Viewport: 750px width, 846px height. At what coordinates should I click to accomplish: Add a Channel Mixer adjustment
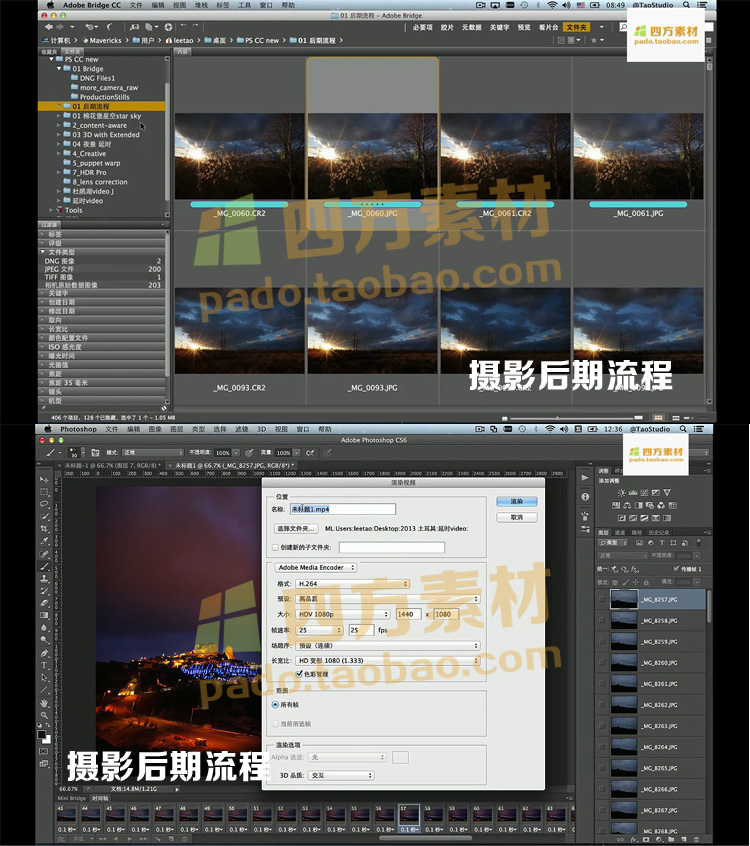point(661,506)
